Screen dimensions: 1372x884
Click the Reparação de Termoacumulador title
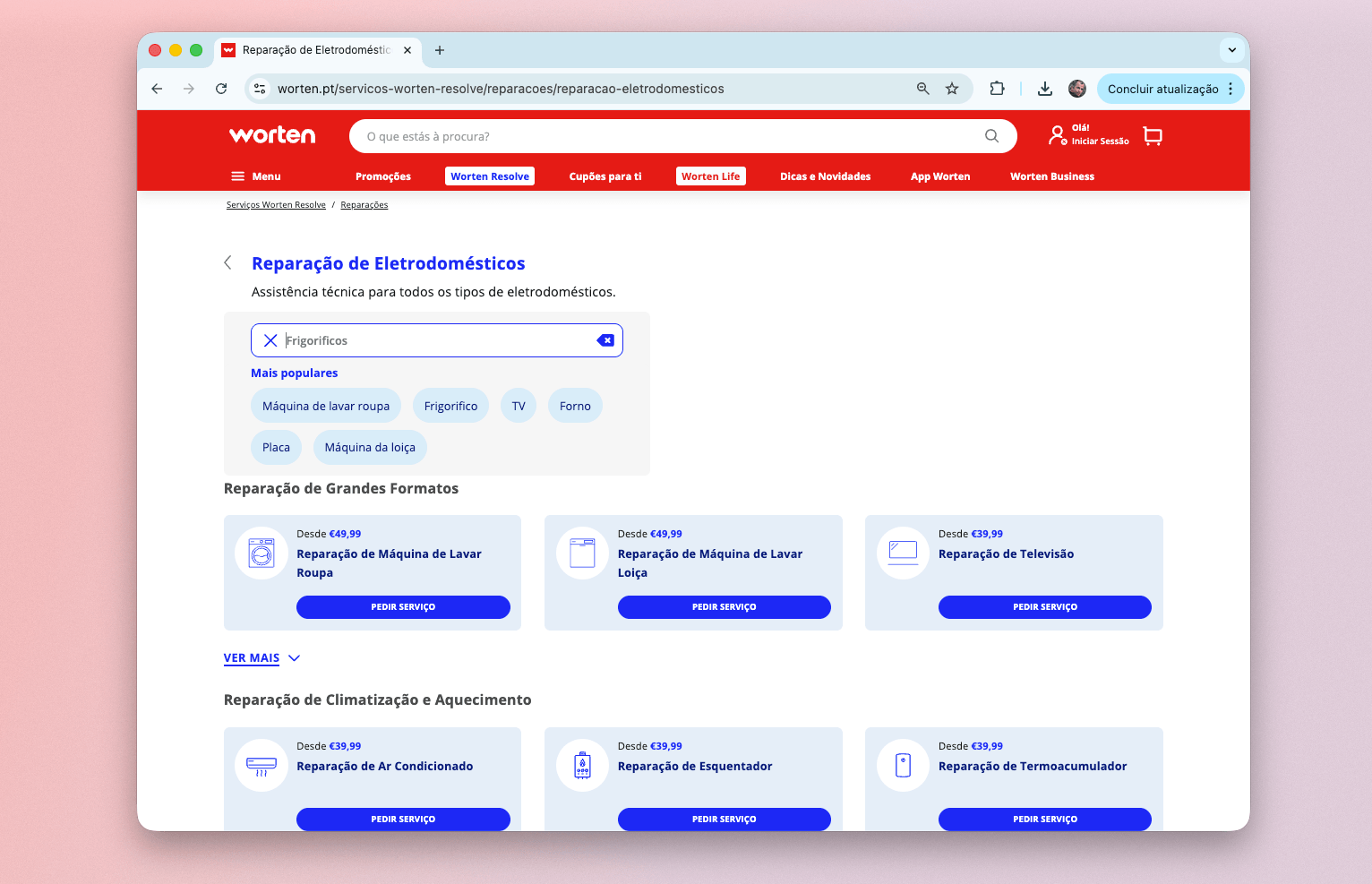pos(1033,766)
